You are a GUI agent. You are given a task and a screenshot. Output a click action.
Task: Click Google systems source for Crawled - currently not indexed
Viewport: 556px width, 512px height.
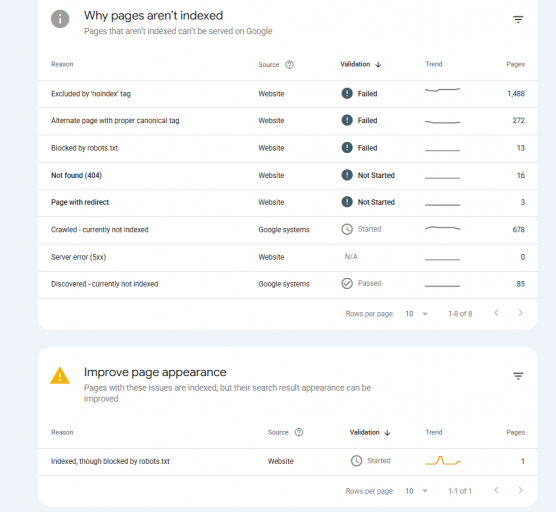coord(284,230)
